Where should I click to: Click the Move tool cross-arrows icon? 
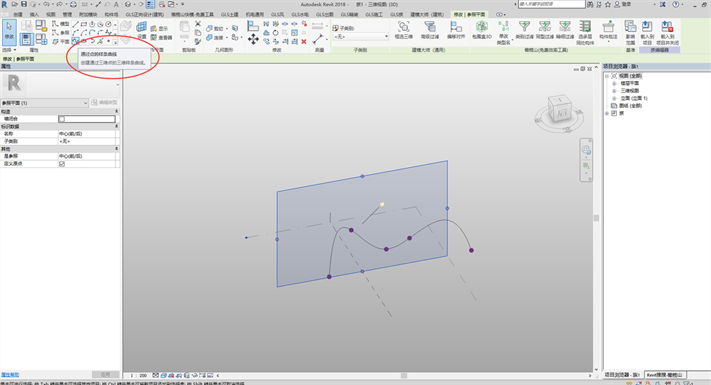253,39
